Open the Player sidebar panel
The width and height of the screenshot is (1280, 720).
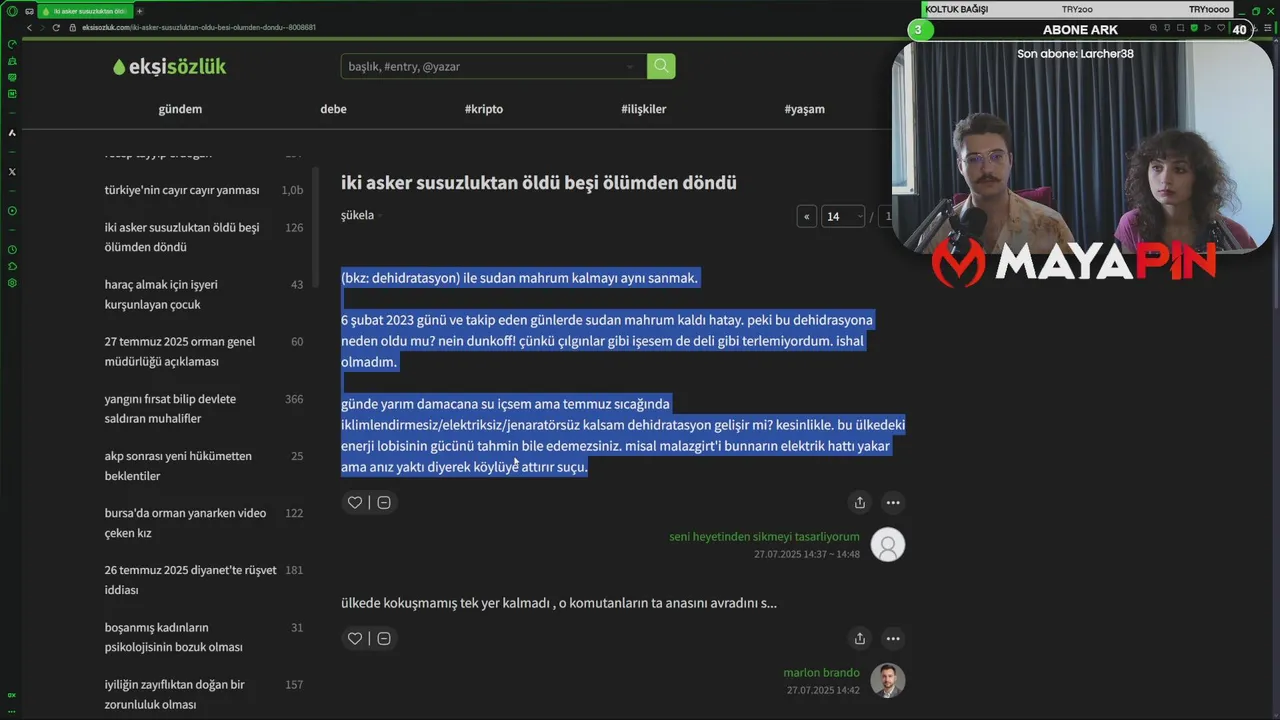pos(12,211)
